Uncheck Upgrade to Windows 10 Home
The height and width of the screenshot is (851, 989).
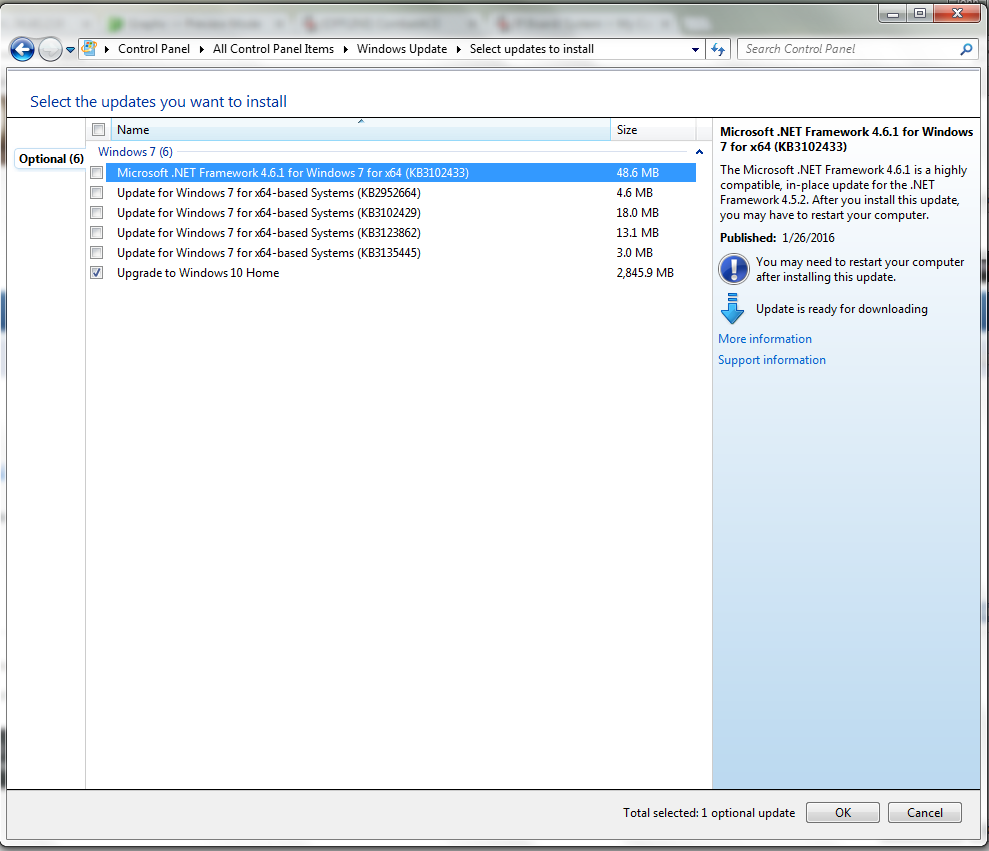coord(97,273)
